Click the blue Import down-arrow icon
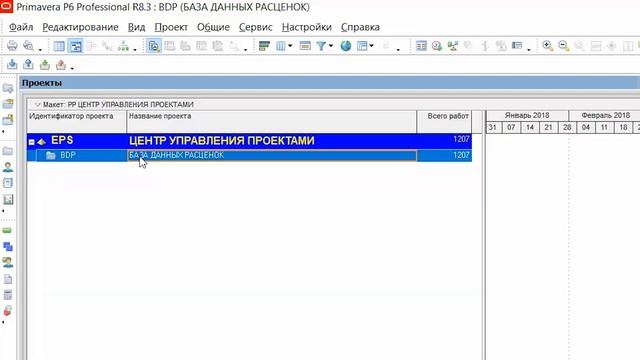The image size is (640, 360). [x=12, y=64]
